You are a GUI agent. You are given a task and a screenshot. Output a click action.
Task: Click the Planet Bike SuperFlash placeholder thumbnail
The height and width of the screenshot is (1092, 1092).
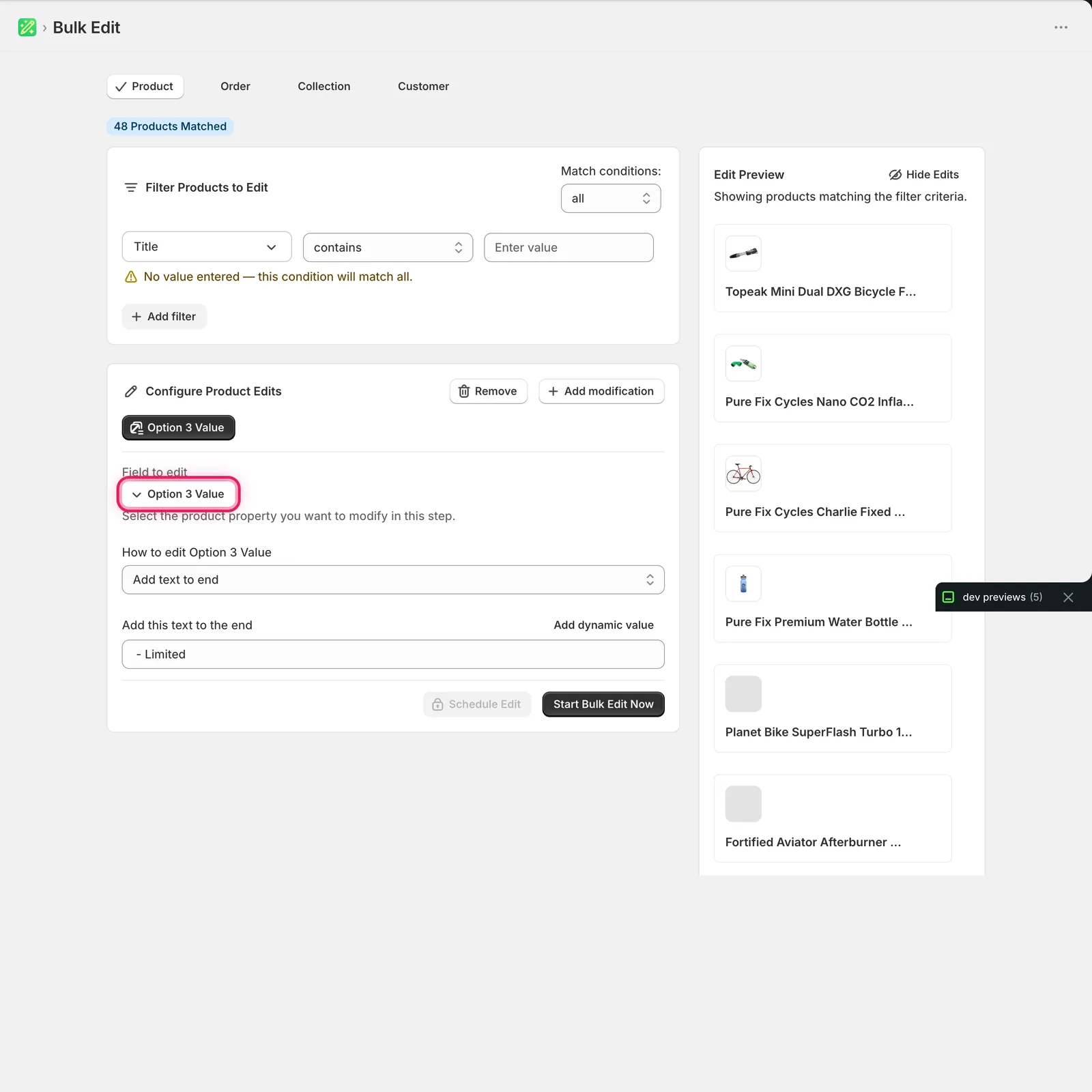(x=743, y=694)
